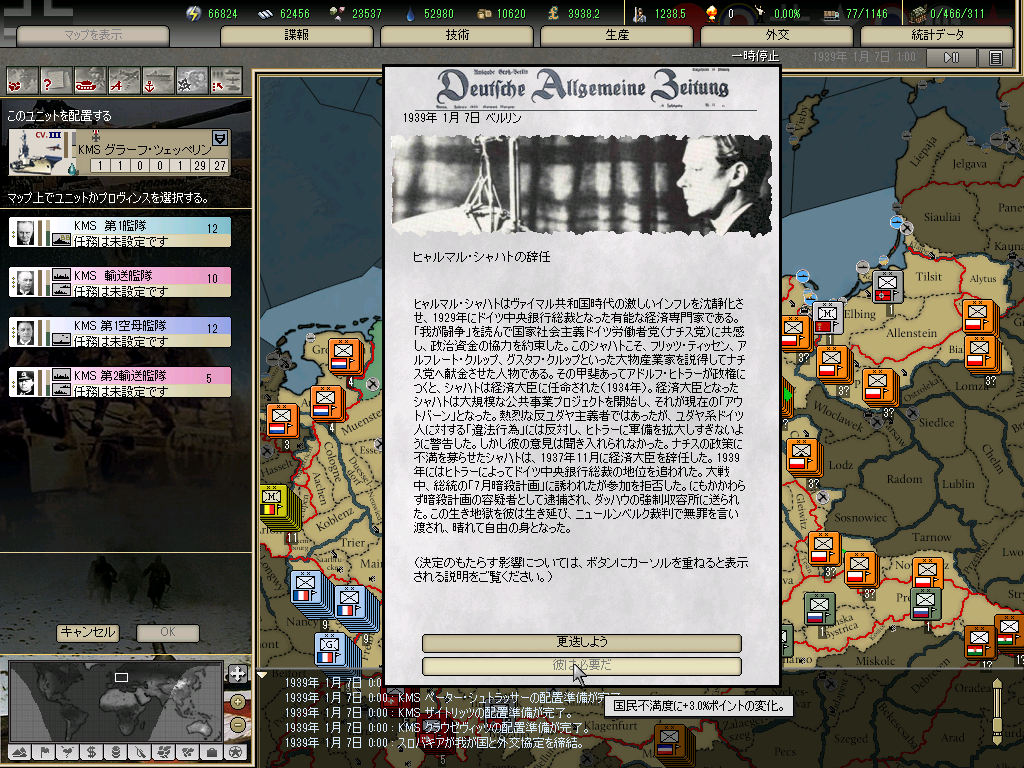Switch to supply stack map mode
This screenshot has height=768, width=1024.
point(116,752)
